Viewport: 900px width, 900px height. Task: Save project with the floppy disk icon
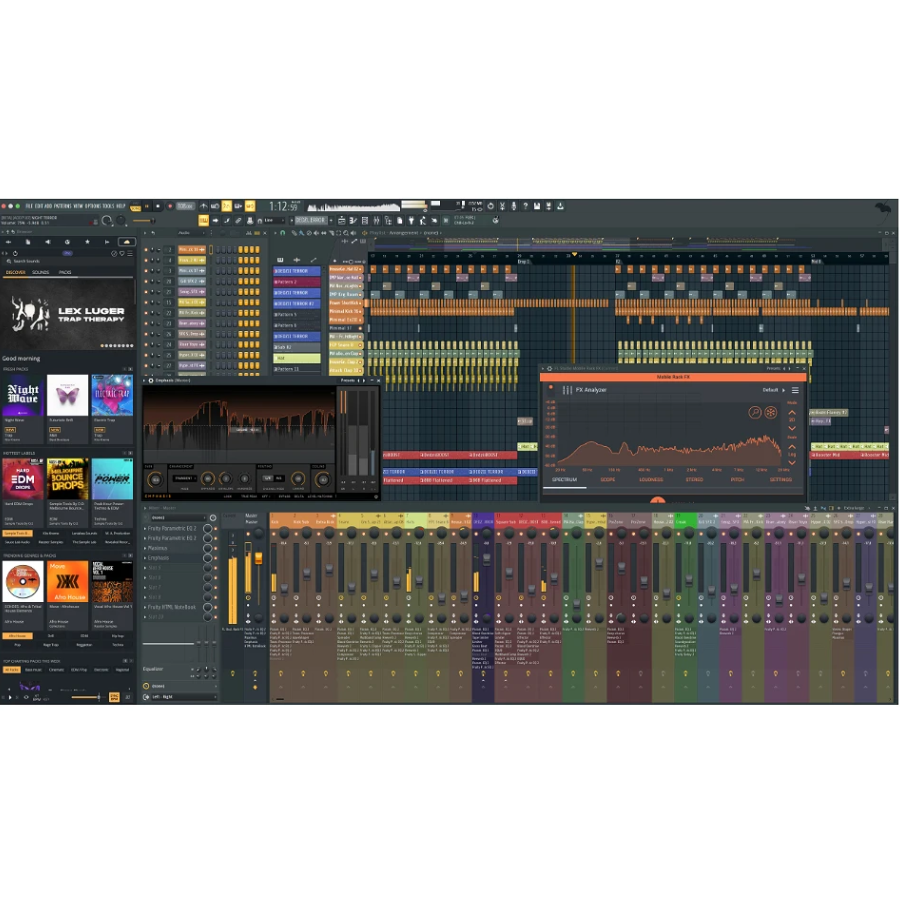coord(537,205)
